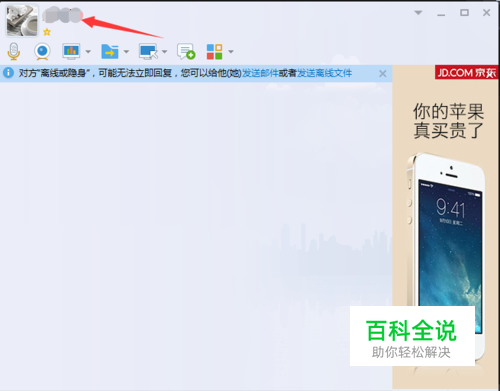Dismiss the offline notice bar
The image size is (500, 391).
pyautogui.click(x=383, y=73)
